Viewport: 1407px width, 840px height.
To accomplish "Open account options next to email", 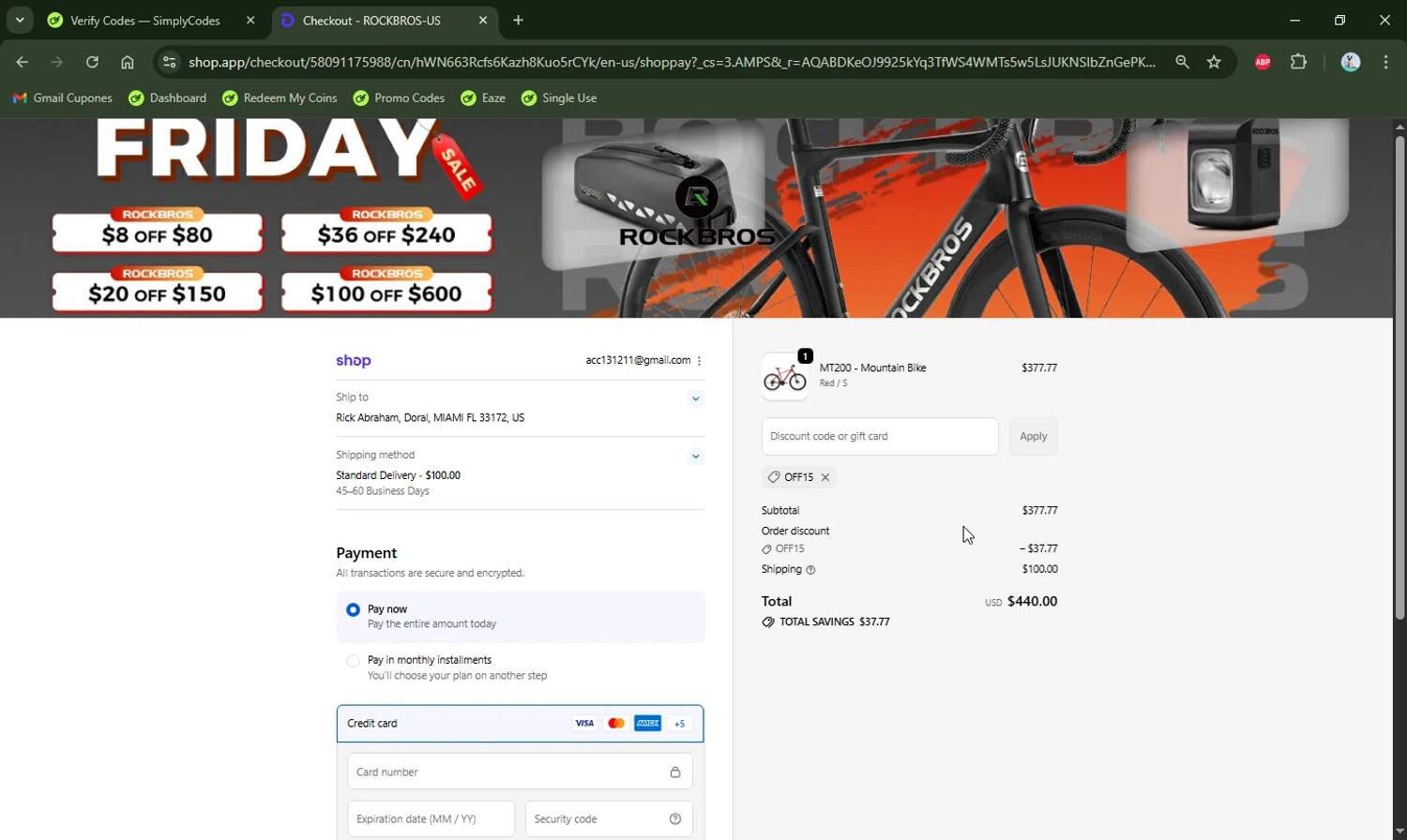I will [x=700, y=361].
